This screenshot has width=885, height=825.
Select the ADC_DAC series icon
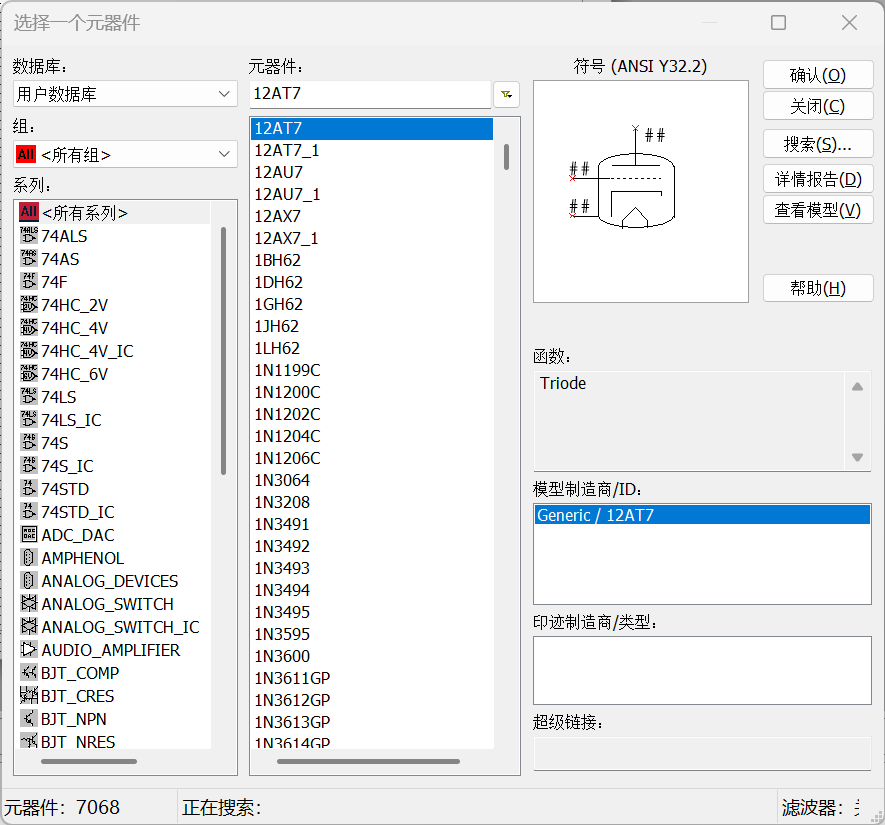coord(28,535)
